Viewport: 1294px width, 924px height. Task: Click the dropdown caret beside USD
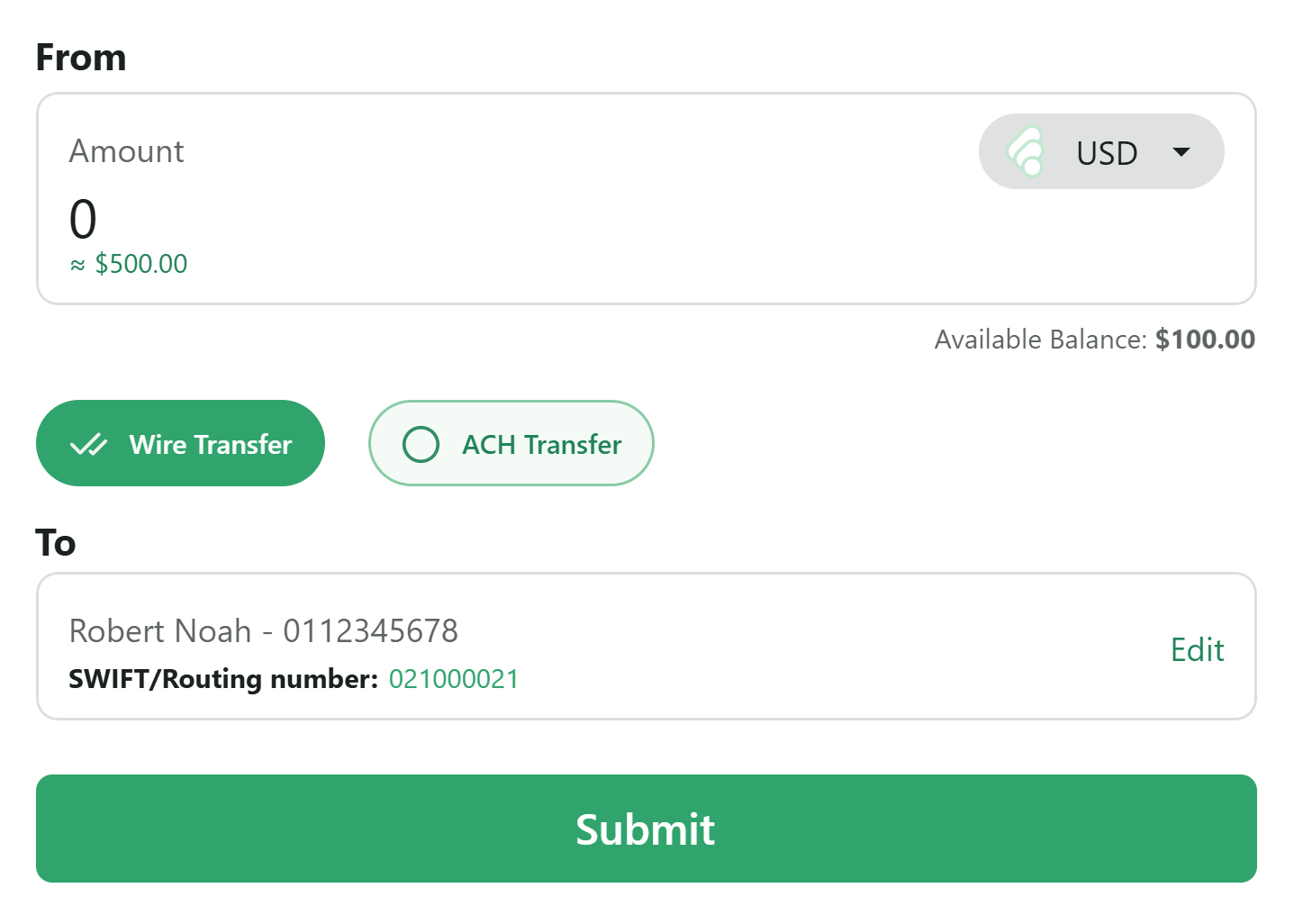[x=1182, y=152]
